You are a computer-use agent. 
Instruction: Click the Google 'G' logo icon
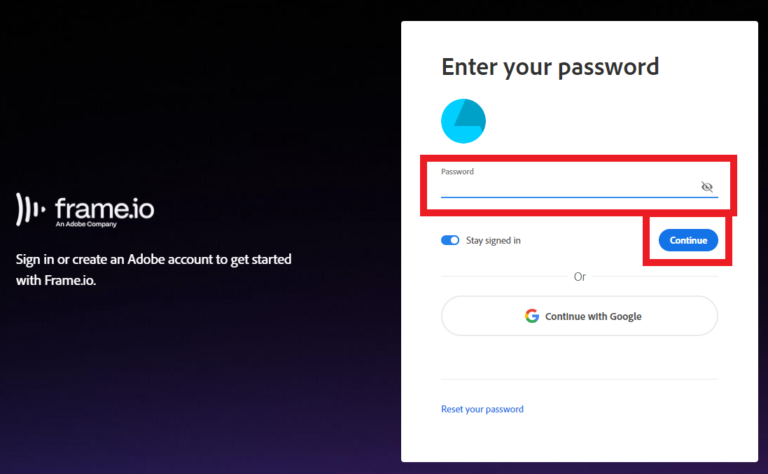[x=532, y=316]
